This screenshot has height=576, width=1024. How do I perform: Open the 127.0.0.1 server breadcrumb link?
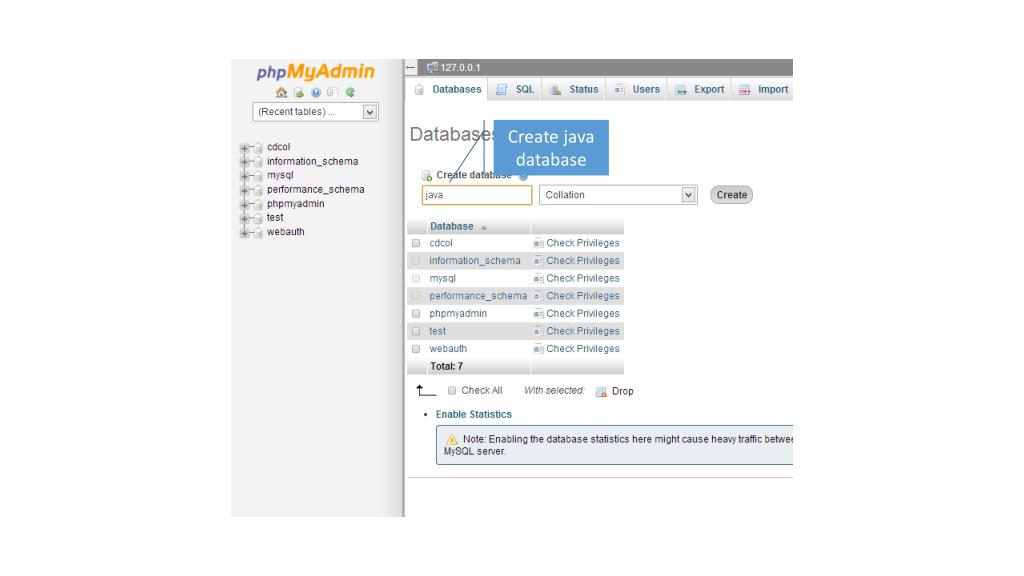(460, 67)
